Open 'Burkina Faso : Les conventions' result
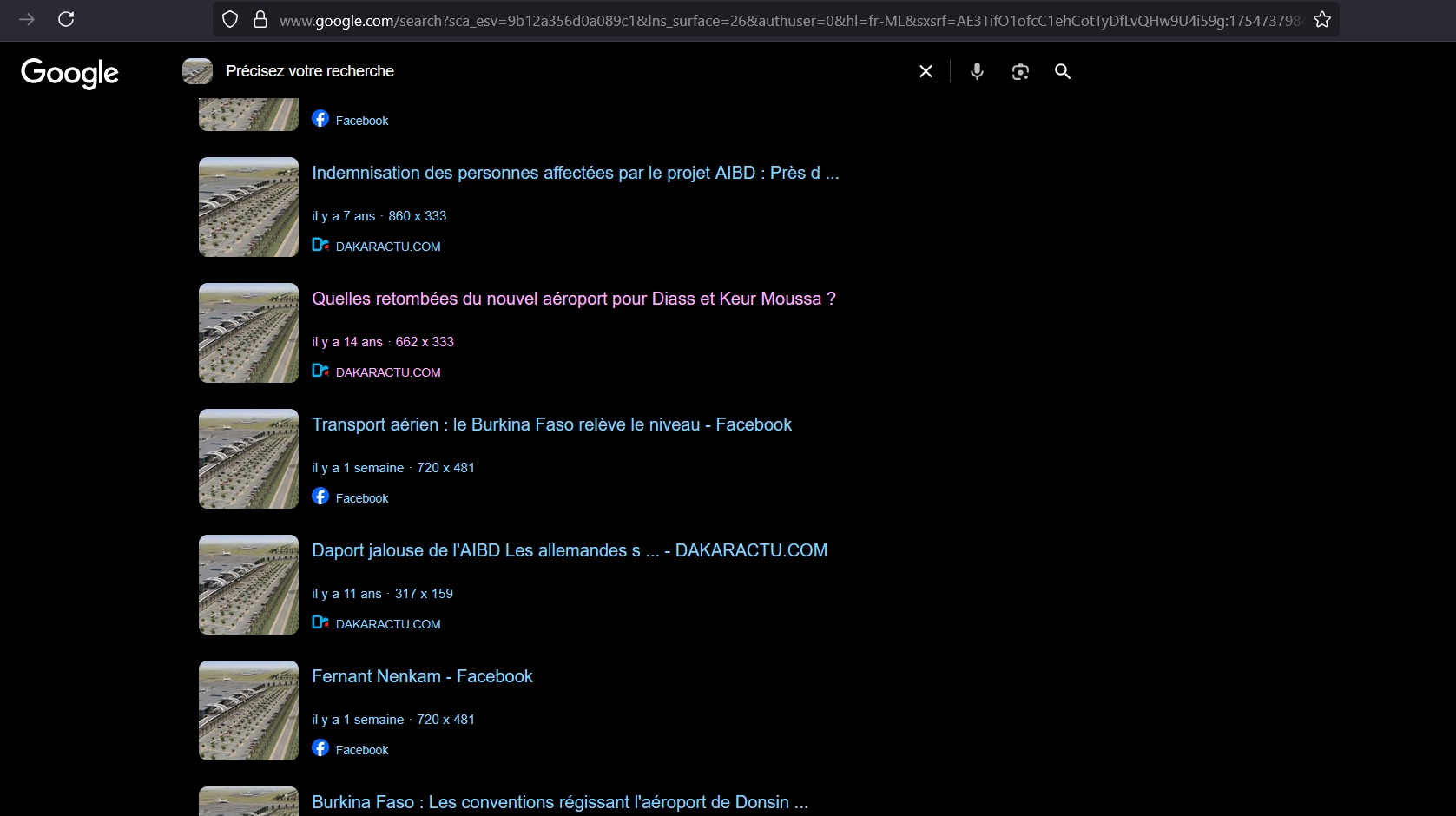Image resolution: width=1456 pixels, height=816 pixels. pyautogui.click(x=559, y=802)
